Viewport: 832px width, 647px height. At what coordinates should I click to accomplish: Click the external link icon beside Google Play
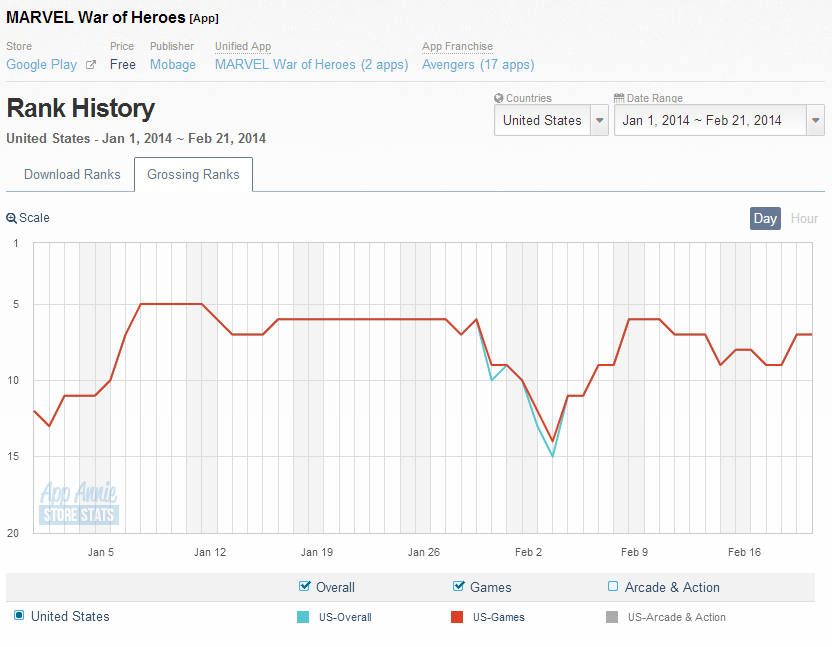pos(91,65)
